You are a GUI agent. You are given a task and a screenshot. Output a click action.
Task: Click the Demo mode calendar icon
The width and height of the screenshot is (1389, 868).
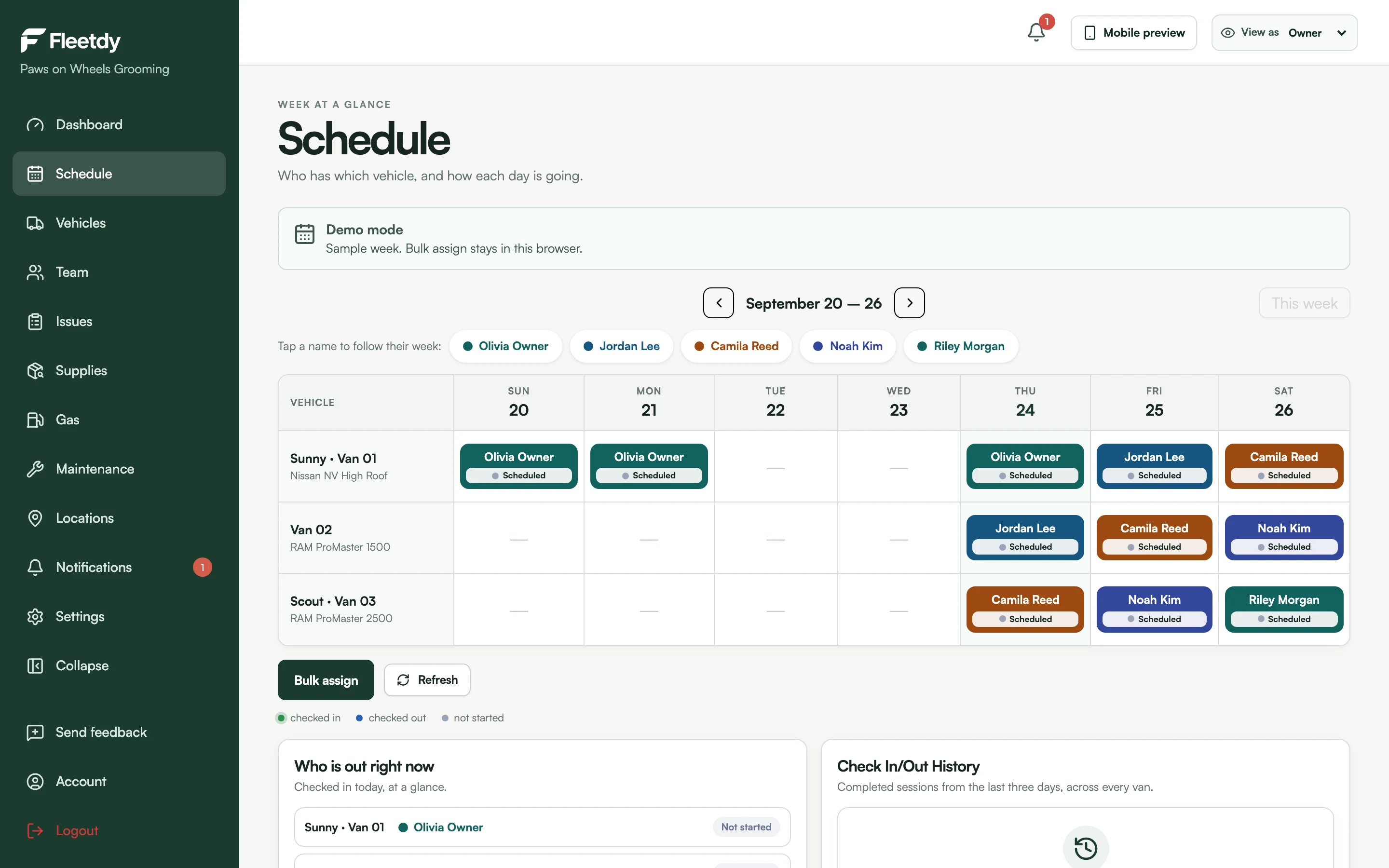(304, 234)
